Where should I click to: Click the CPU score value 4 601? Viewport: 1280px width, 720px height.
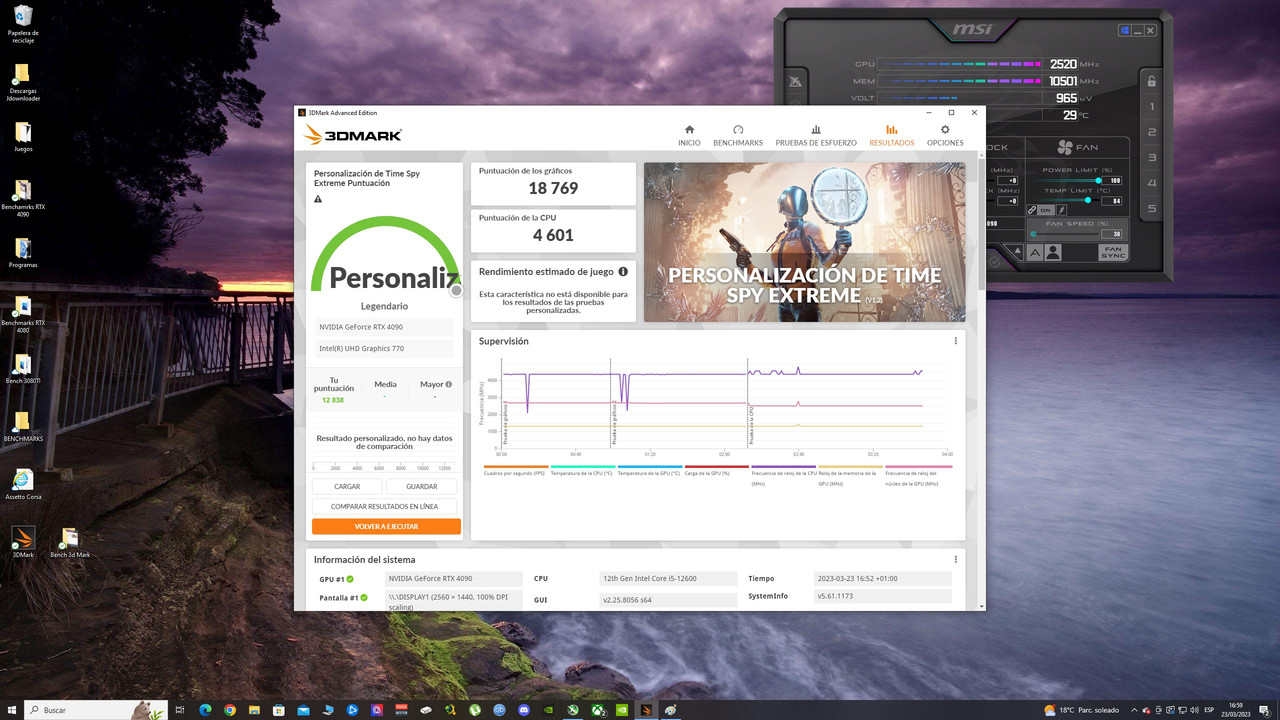[x=553, y=235]
